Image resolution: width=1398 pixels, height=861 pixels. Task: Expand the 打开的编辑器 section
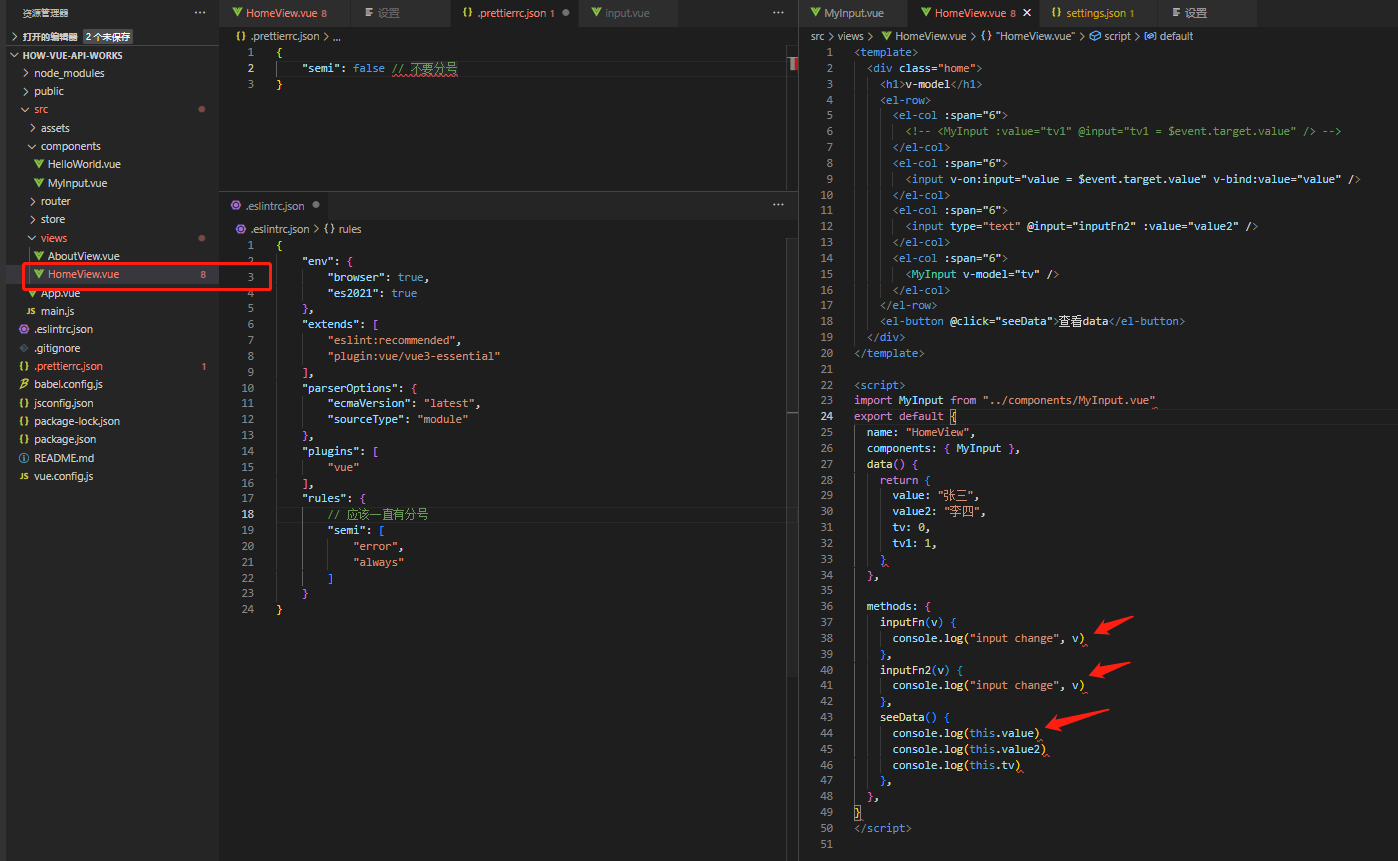point(14,37)
